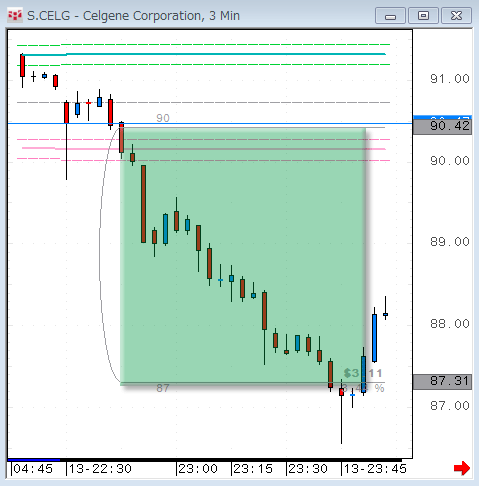Click the red scroll-right arrow
The image size is (479, 486).
coord(462,468)
